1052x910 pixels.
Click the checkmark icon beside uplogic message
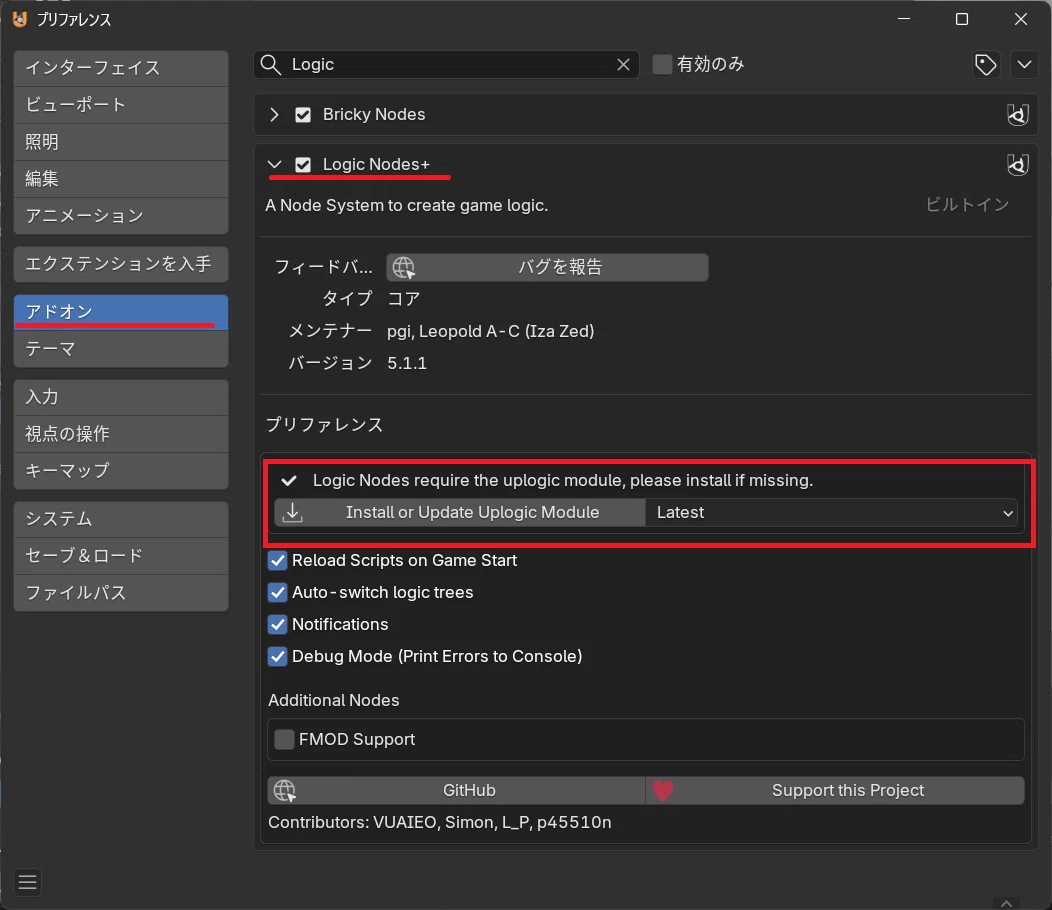point(289,481)
